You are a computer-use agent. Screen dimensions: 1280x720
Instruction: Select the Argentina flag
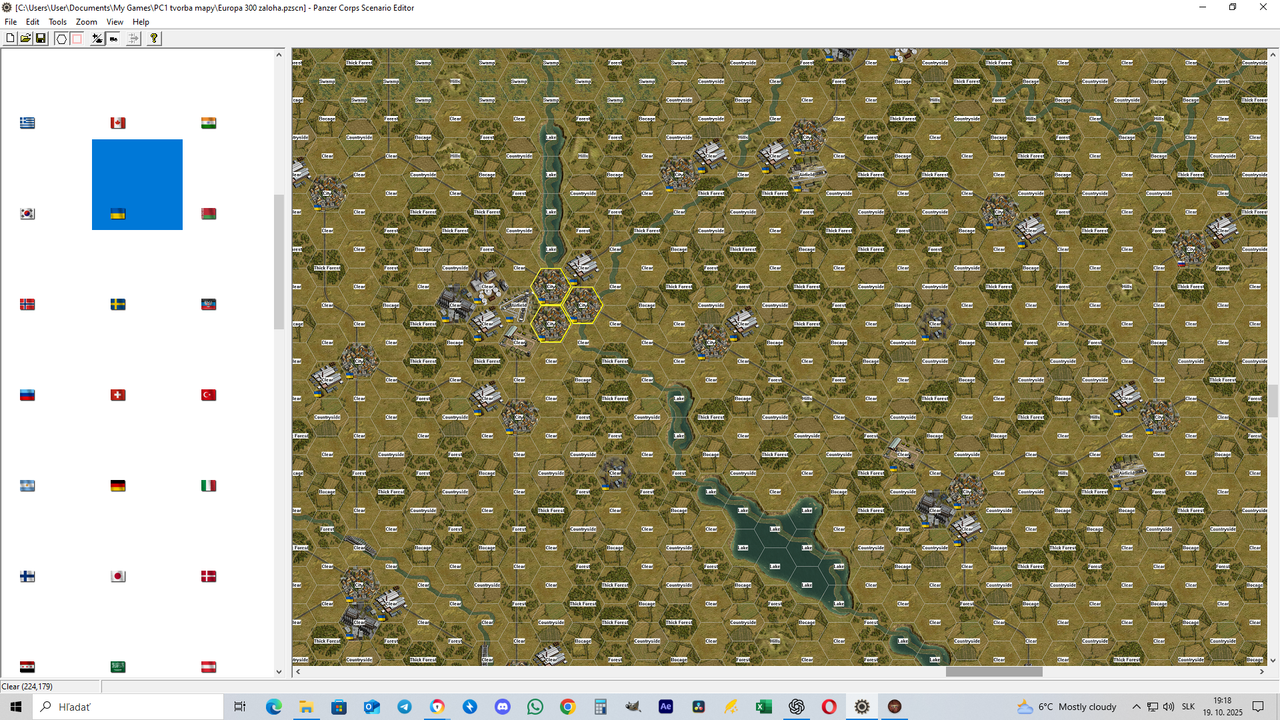[x=28, y=486]
